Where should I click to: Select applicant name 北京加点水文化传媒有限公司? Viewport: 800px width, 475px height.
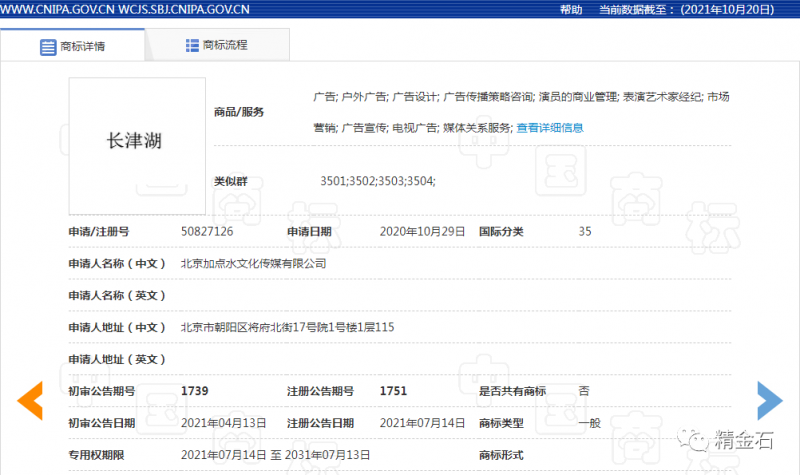point(254,264)
